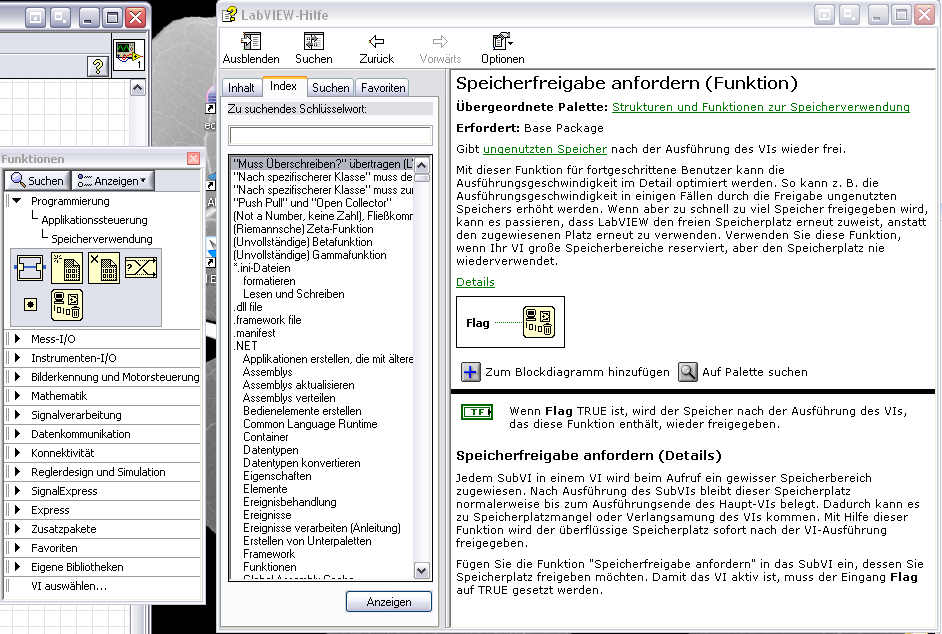Click the Suchen toolbar icon in help
This screenshot has width=942, height=634.
point(314,41)
